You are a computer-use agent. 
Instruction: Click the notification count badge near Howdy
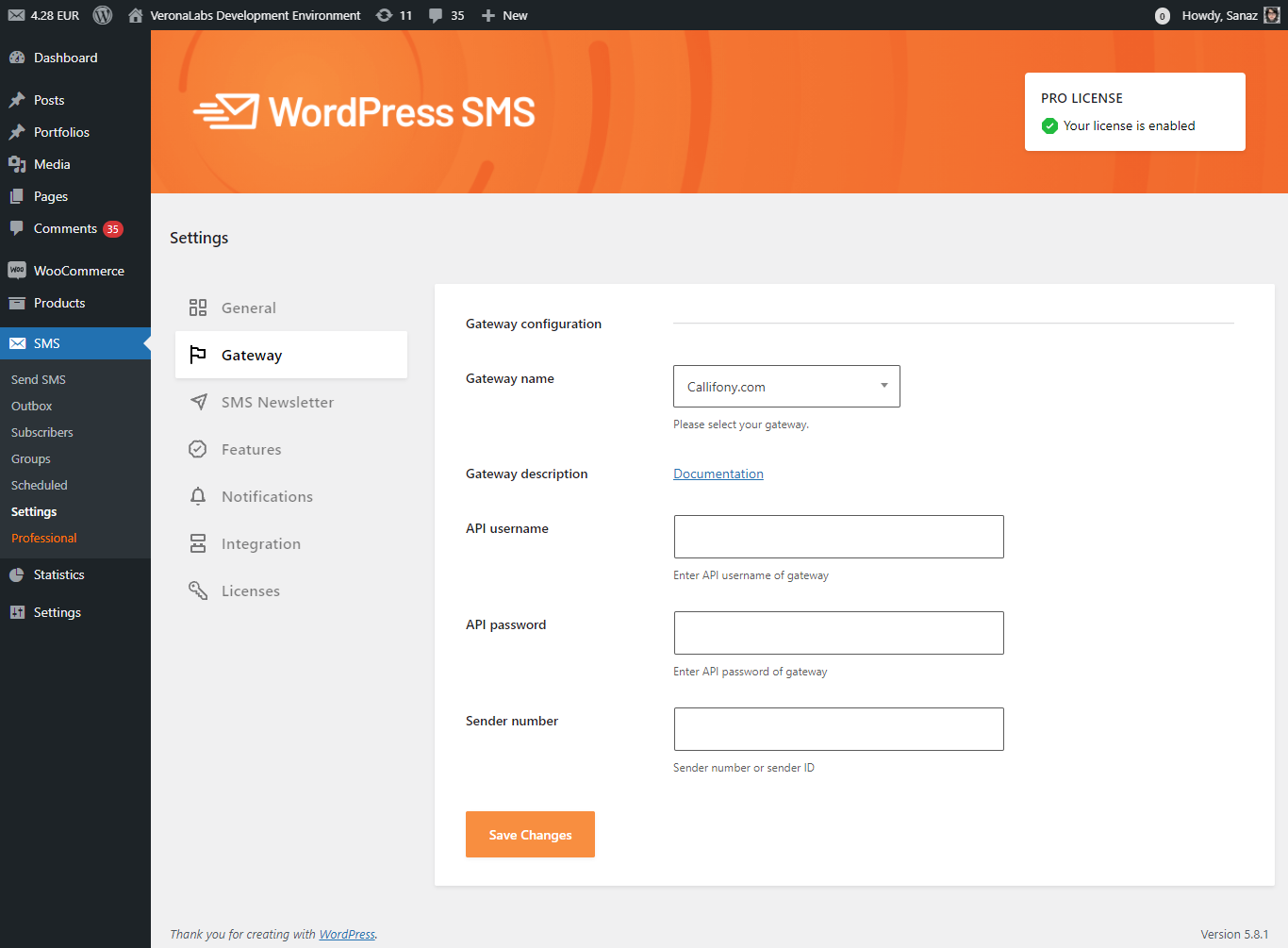click(1163, 16)
